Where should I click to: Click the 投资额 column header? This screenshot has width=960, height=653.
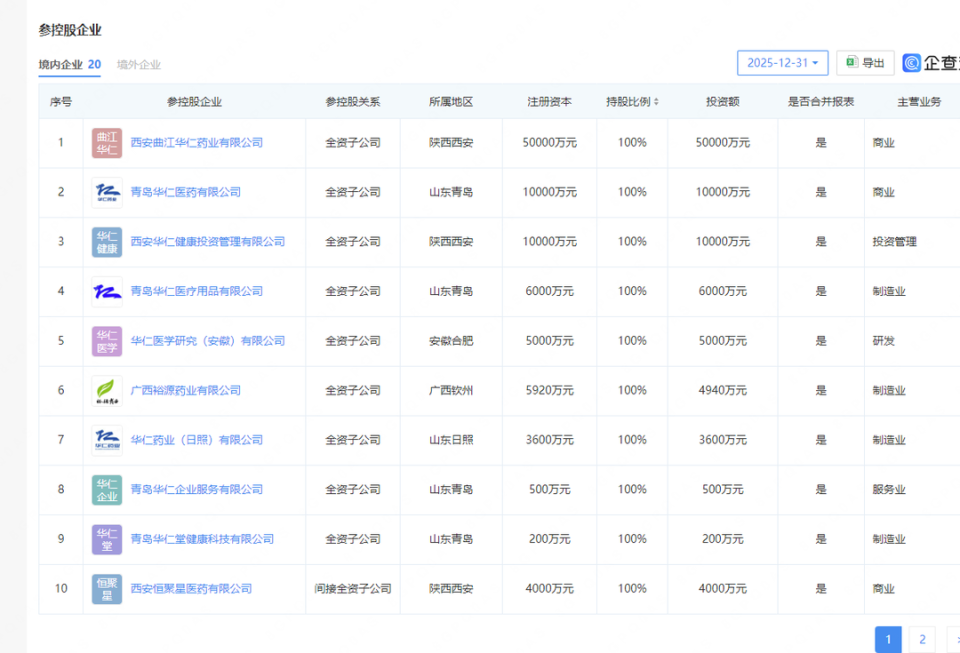722,102
